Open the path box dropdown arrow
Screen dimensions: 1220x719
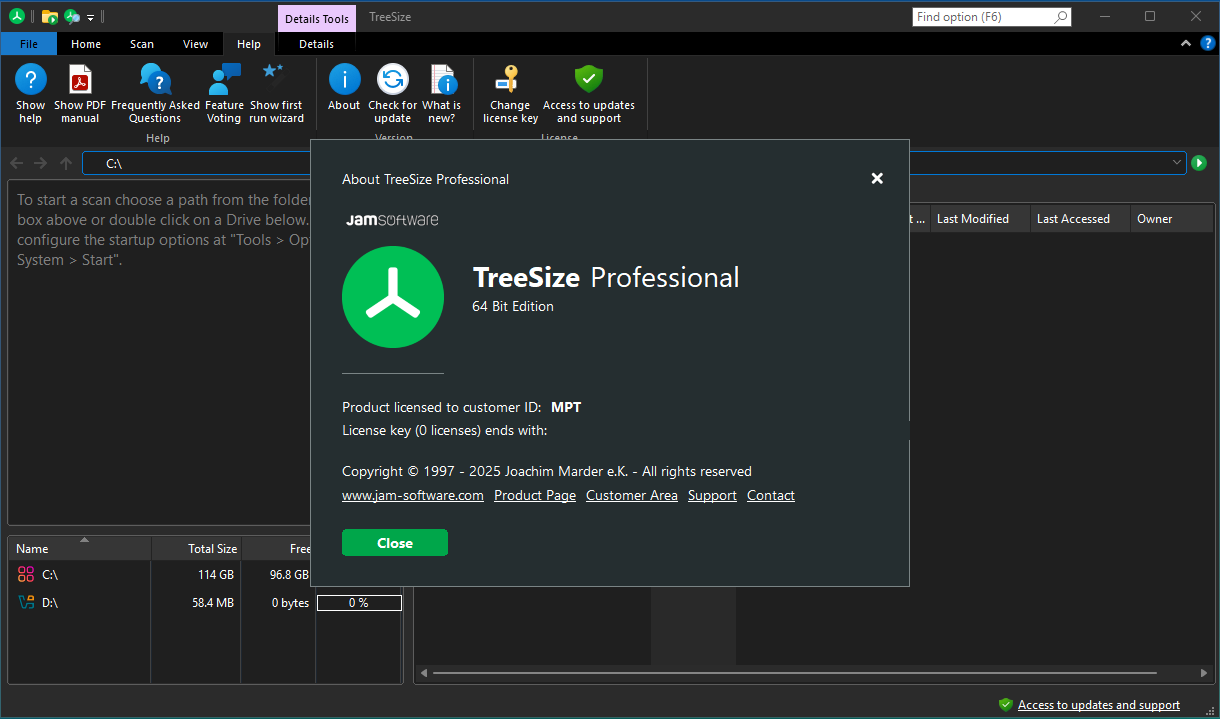[x=1177, y=163]
